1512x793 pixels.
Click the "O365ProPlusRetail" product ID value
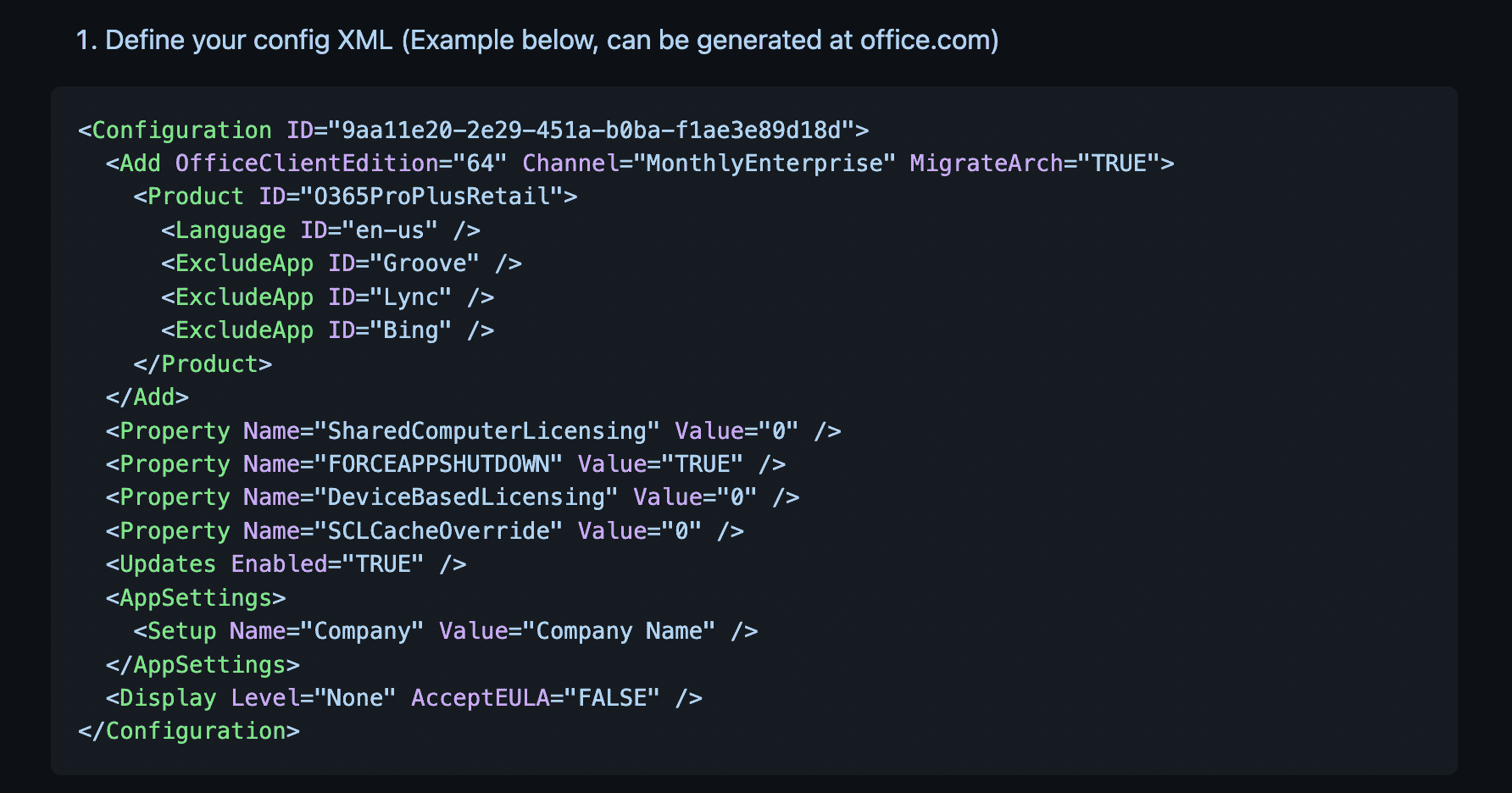pyautogui.click(x=431, y=197)
